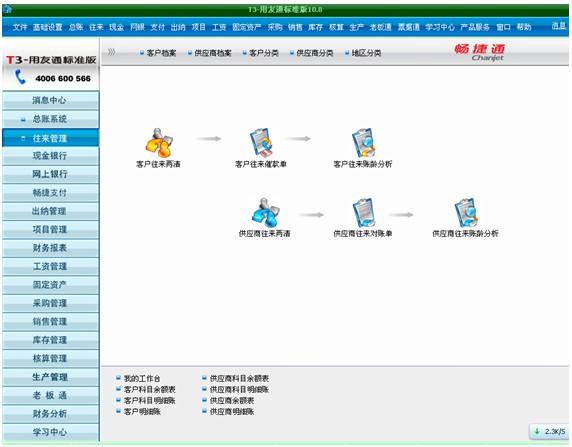Open 供应商往来对账单 icon
Screen dimensions: 572x447
coord(363,213)
